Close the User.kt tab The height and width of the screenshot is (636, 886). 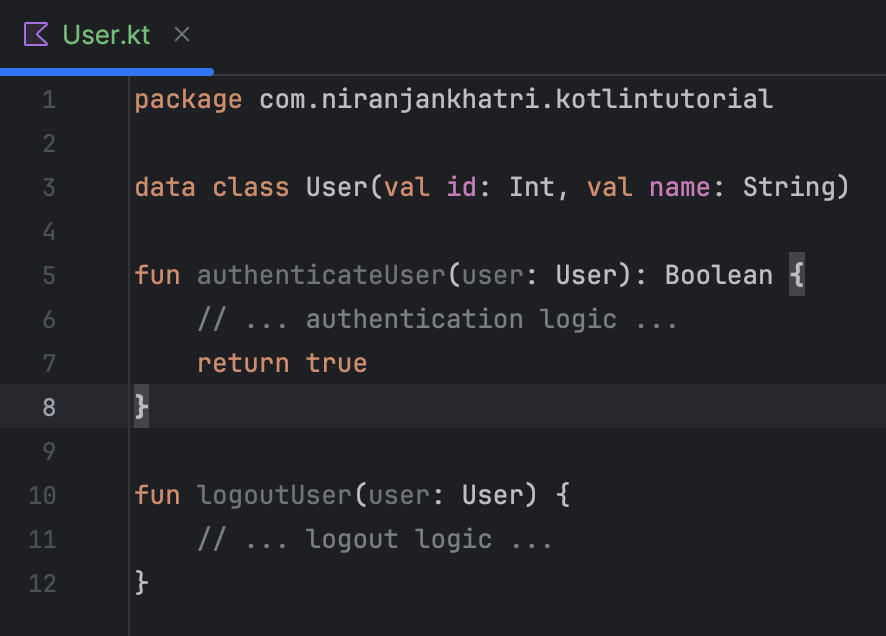[x=181, y=33]
